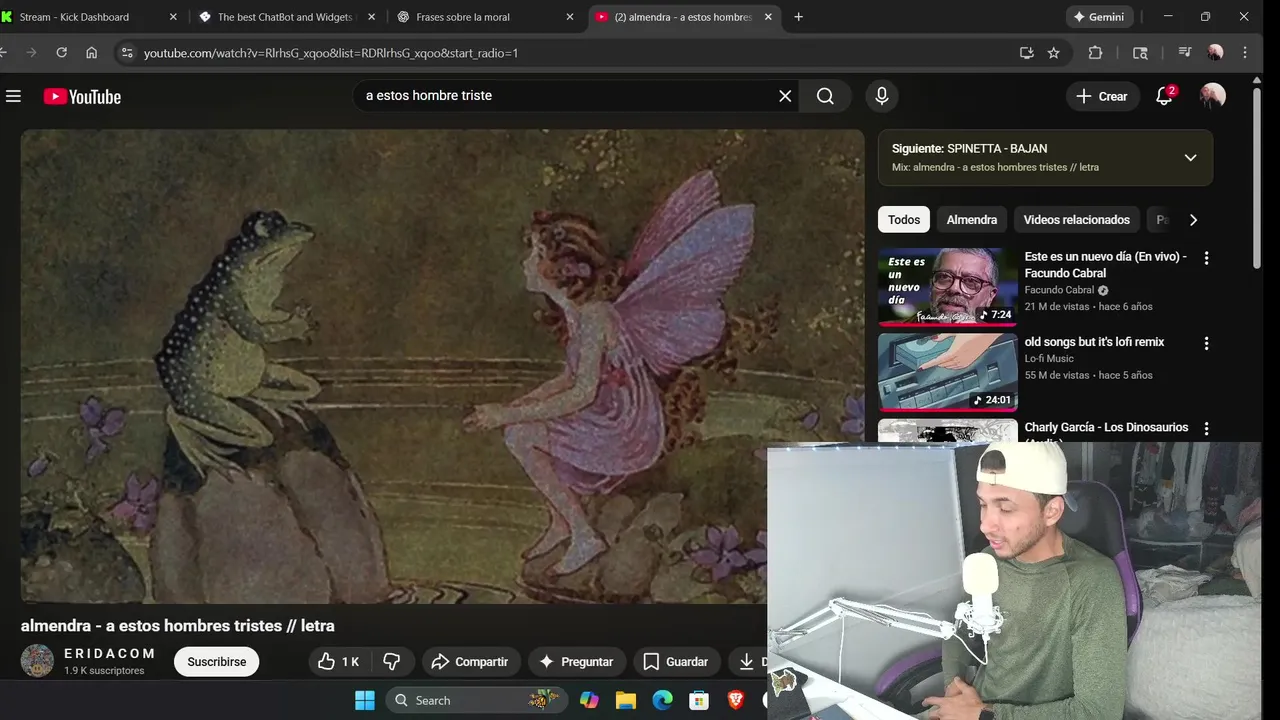
Task: Show more filter chips with arrow
Action: point(1193,220)
